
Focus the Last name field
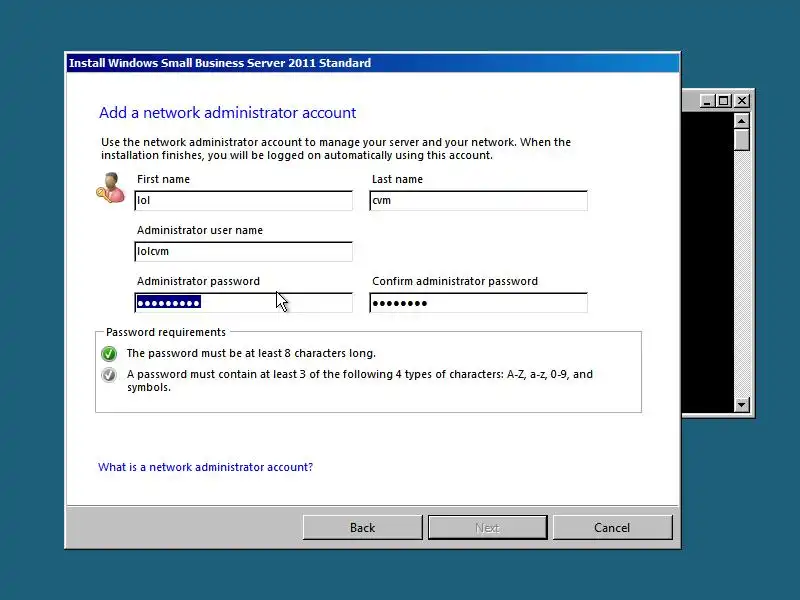click(478, 201)
